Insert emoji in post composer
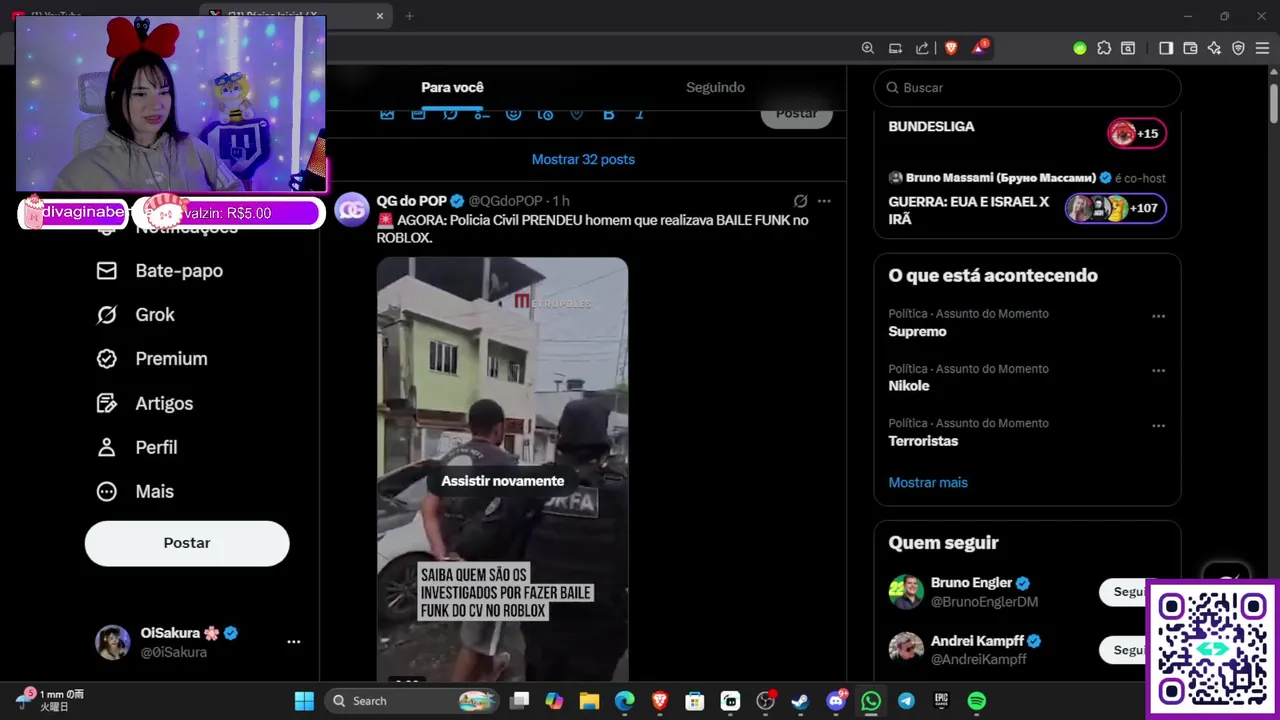This screenshot has width=1280, height=720. 513,114
